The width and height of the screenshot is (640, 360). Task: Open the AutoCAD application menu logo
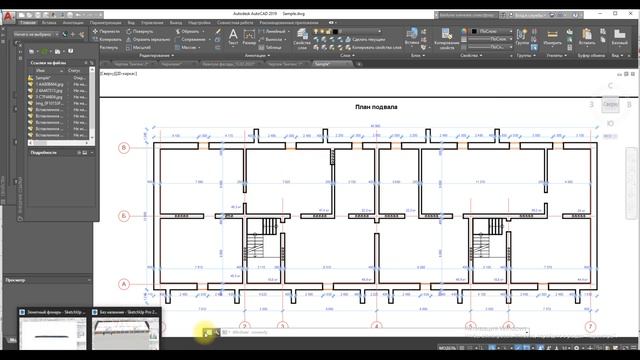(8, 17)
